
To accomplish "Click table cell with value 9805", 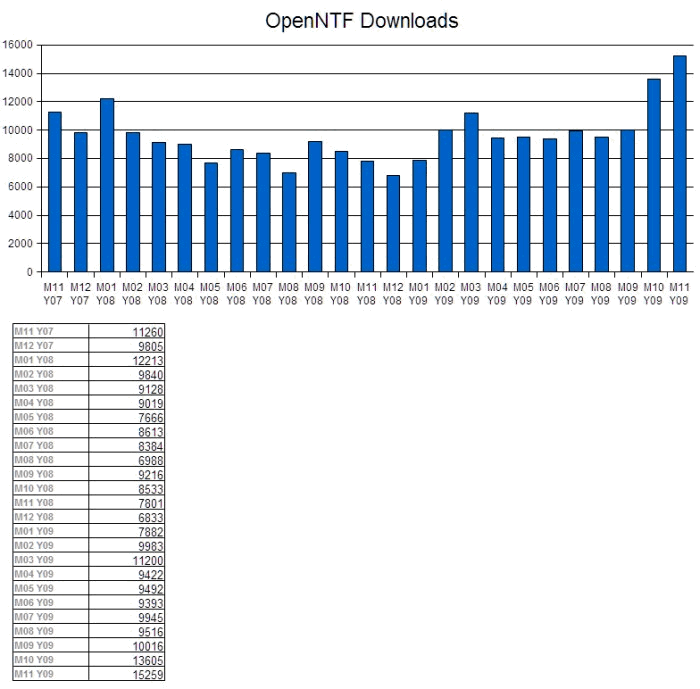I will [126, 346].
